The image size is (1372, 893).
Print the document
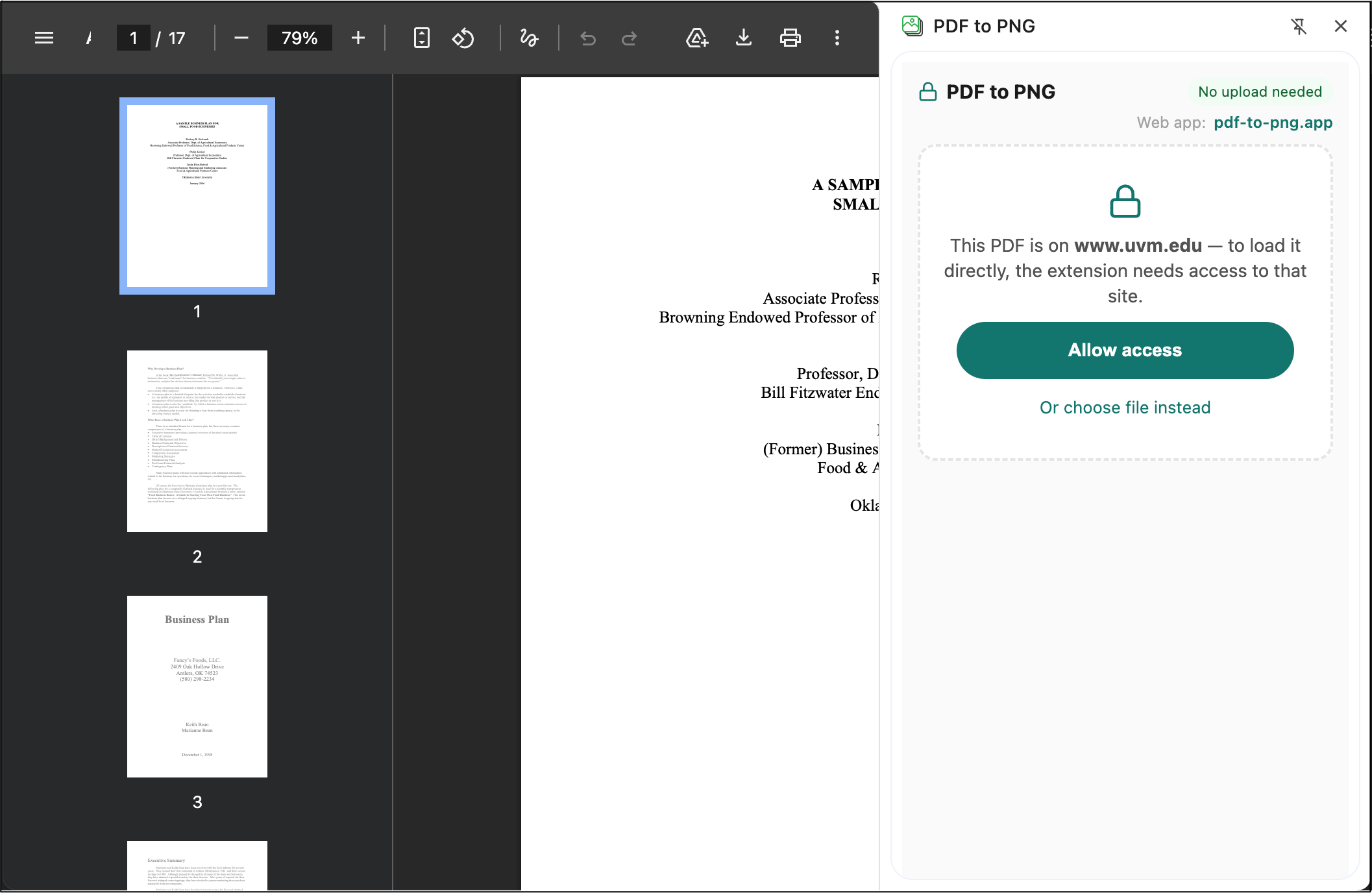tap(790, 38)
